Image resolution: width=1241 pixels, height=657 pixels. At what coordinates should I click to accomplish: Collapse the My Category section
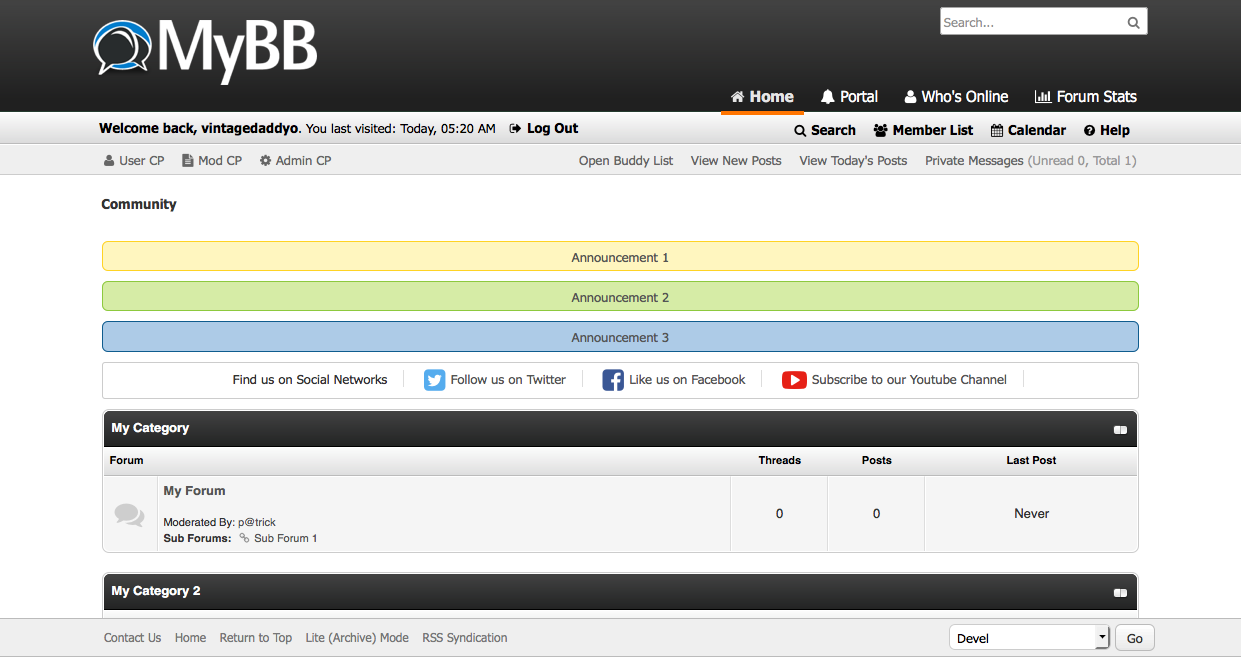[1120, 430]
